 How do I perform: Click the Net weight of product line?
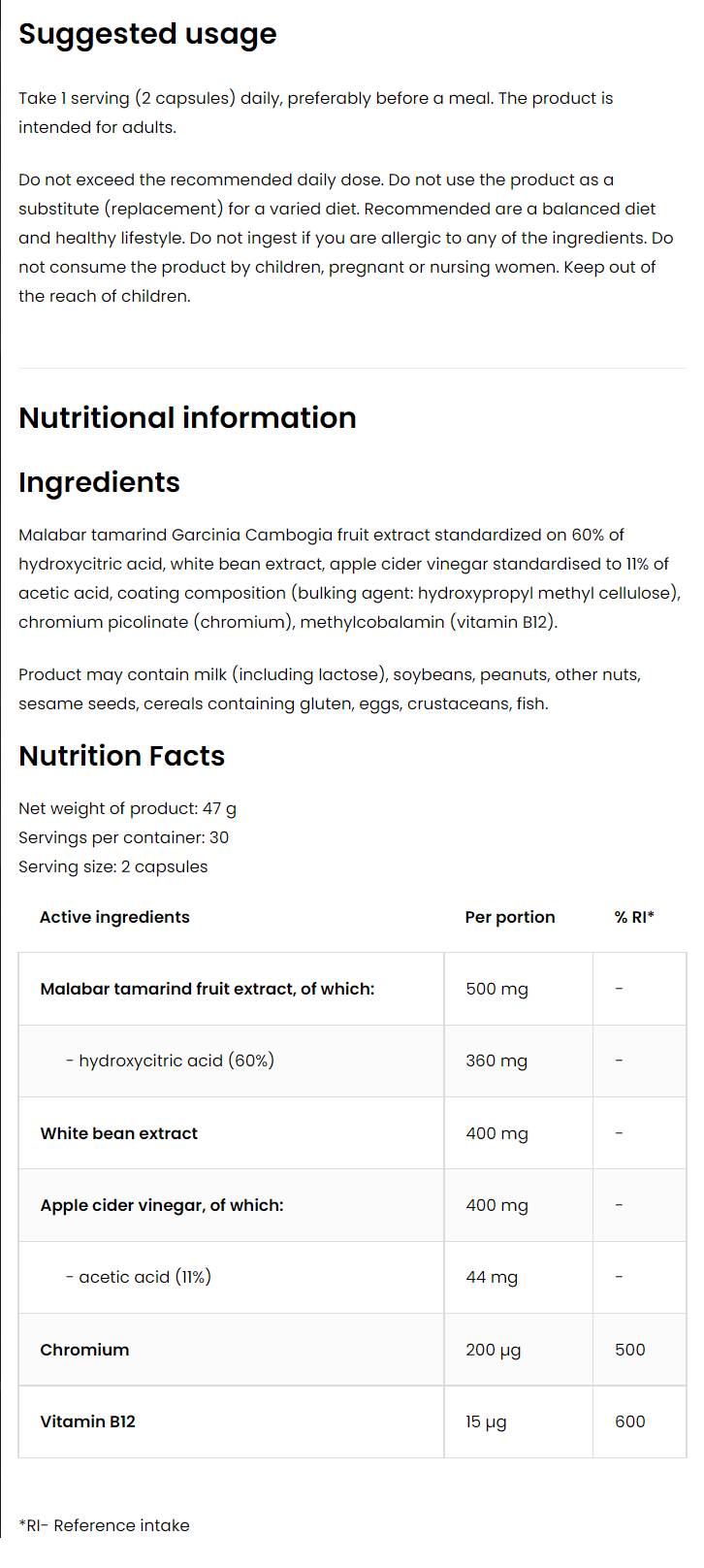127,808
